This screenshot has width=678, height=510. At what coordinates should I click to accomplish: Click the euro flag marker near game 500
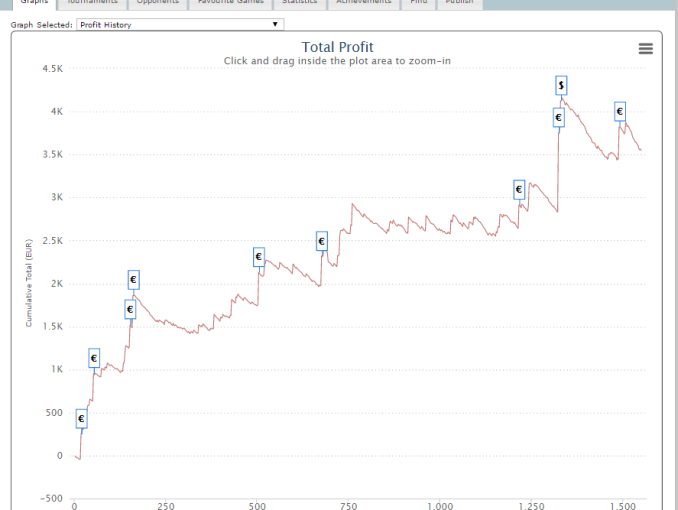258,257
